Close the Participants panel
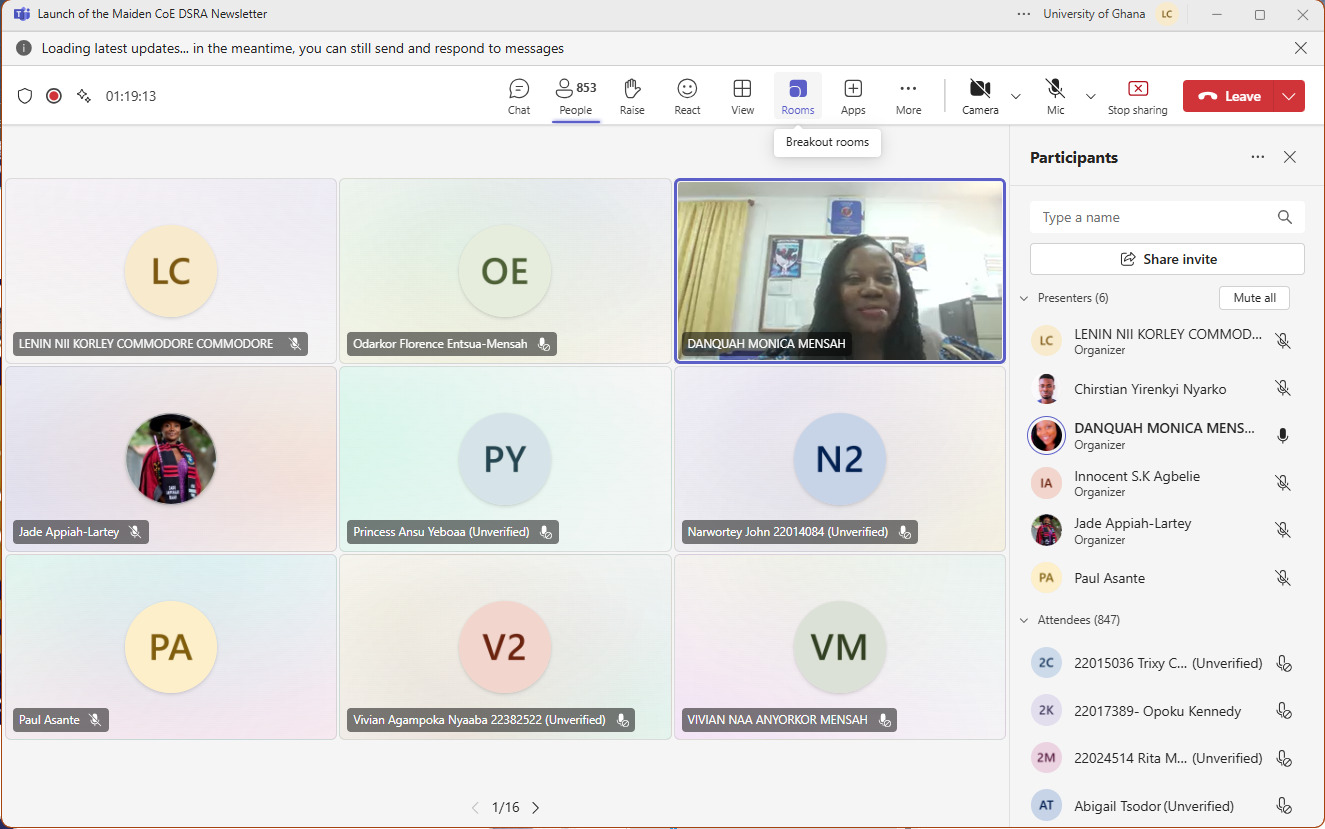The image size is (1325, 829). pyautogui.click(x=1290, y=157)
